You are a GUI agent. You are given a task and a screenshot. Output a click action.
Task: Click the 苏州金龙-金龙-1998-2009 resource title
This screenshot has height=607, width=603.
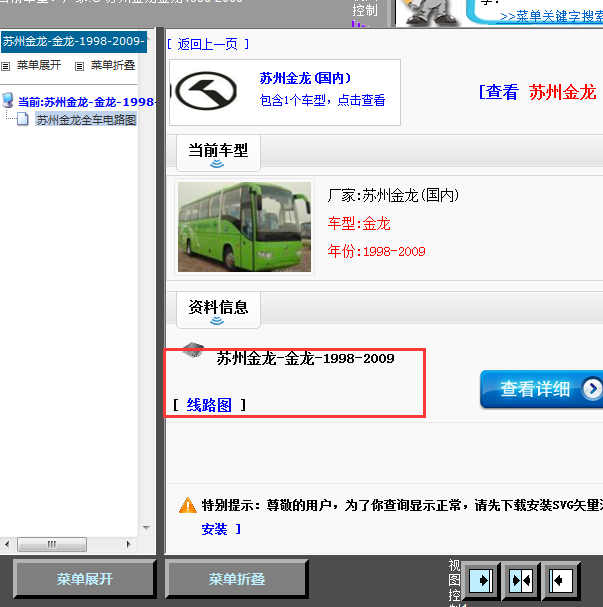pyautogui.click(x=305, y=358)
